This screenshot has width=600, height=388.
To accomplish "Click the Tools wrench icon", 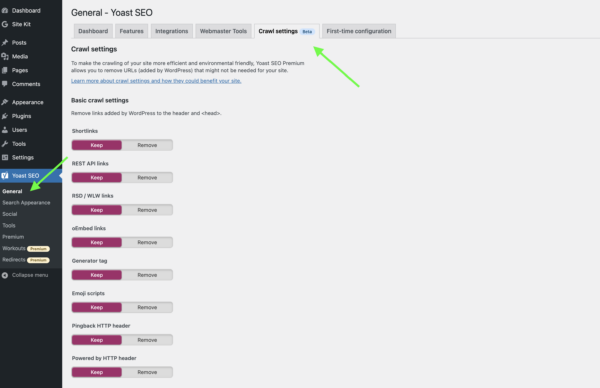I will coord(5,144).
